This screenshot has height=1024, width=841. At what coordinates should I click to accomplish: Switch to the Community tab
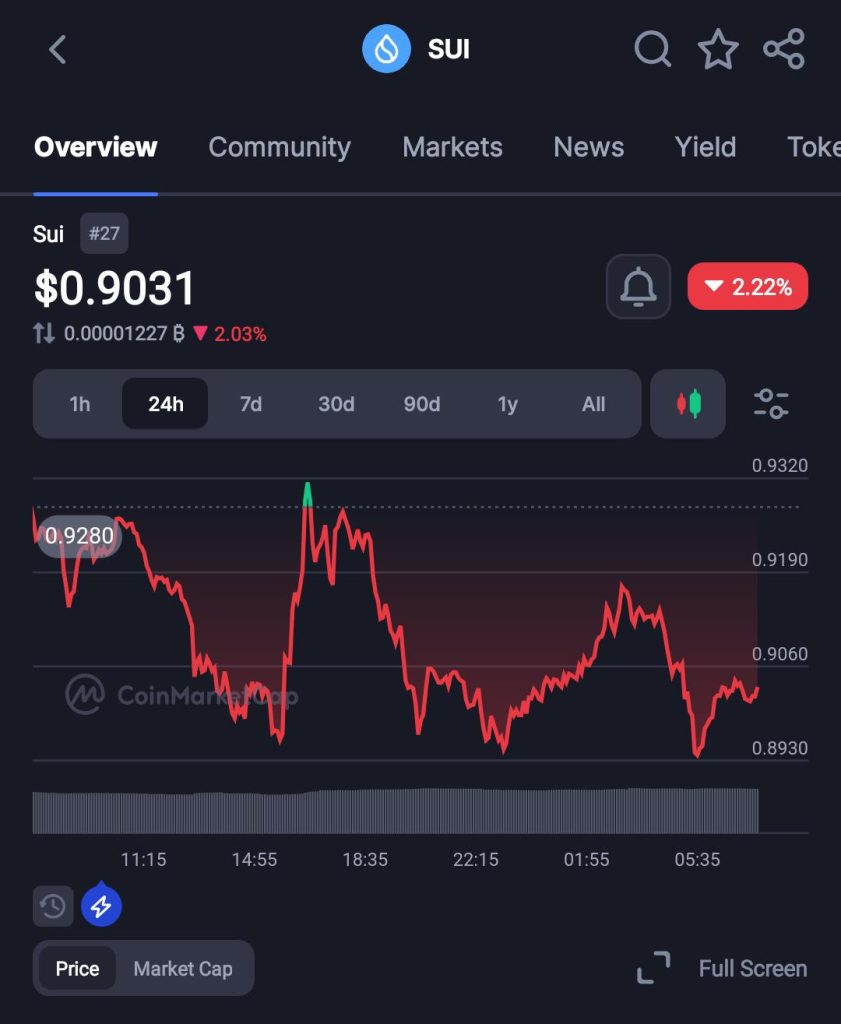pos(279,147)
